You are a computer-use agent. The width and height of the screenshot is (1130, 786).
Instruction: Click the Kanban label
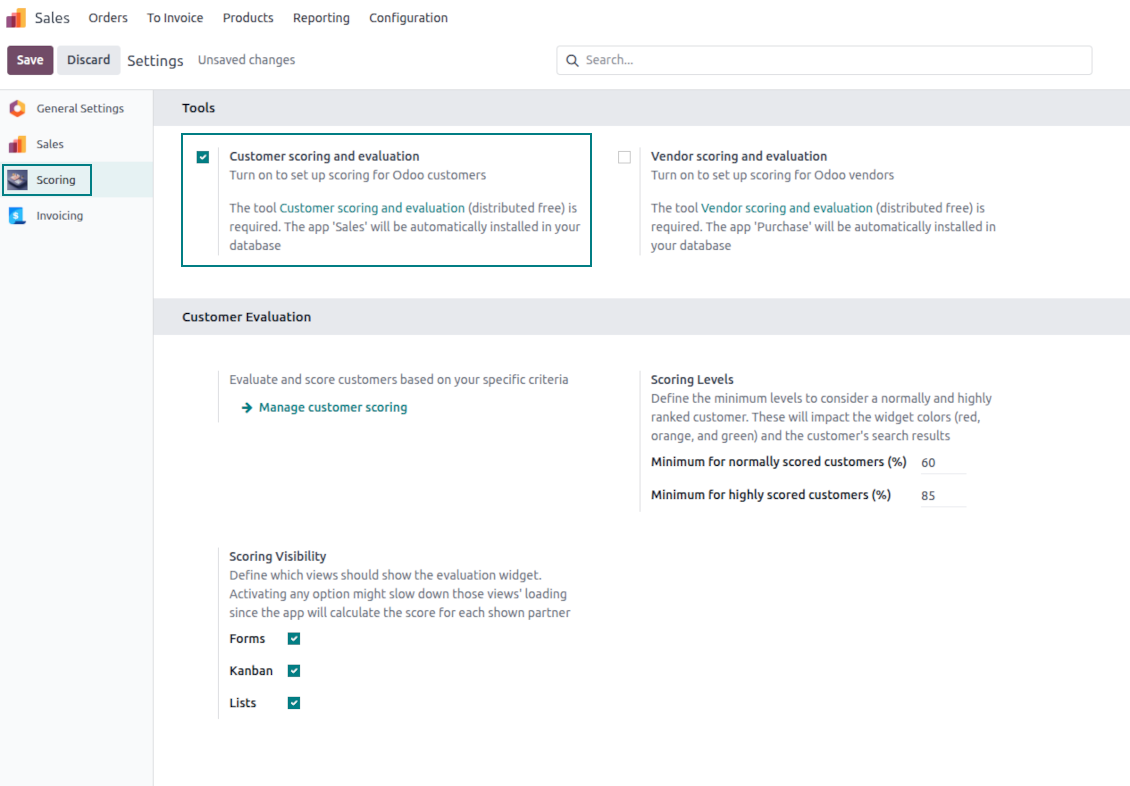coord(251,671)
